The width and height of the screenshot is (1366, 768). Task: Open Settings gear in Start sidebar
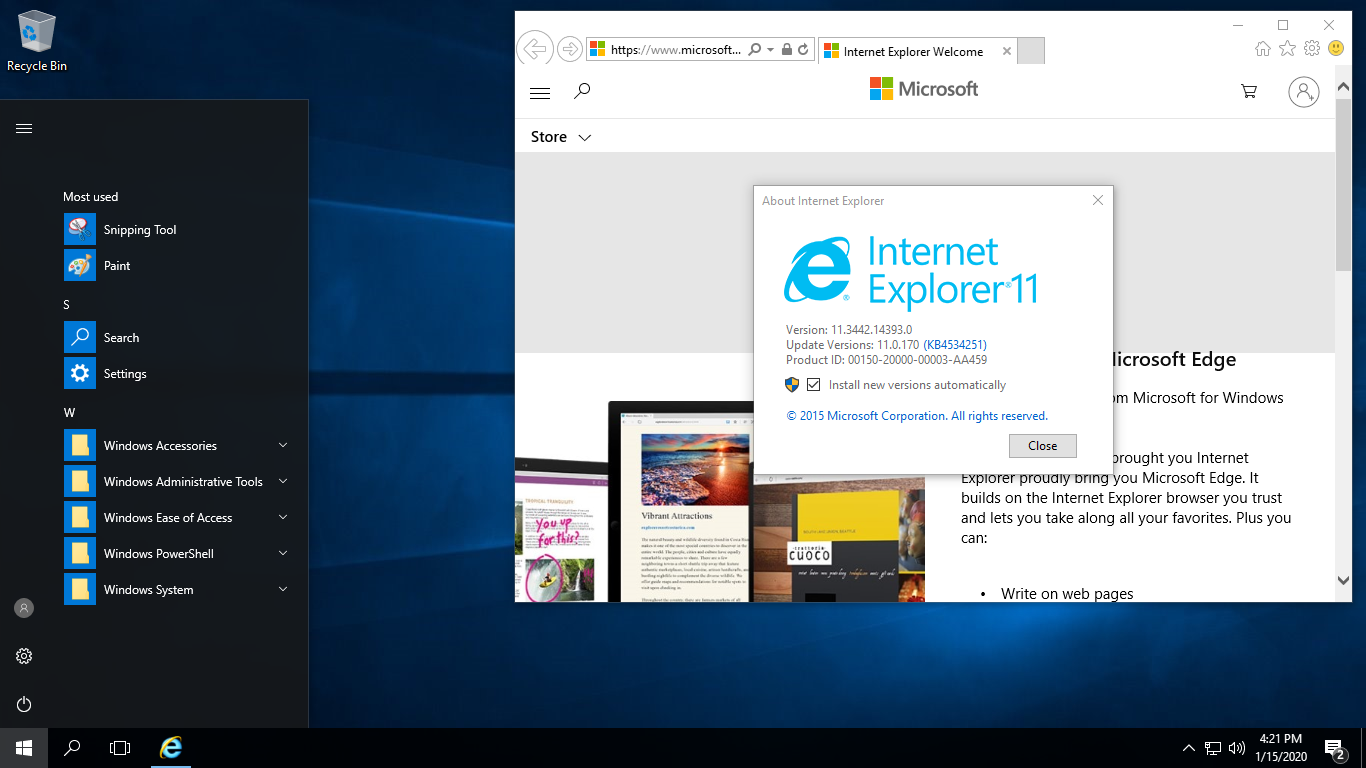pos(24,656)
